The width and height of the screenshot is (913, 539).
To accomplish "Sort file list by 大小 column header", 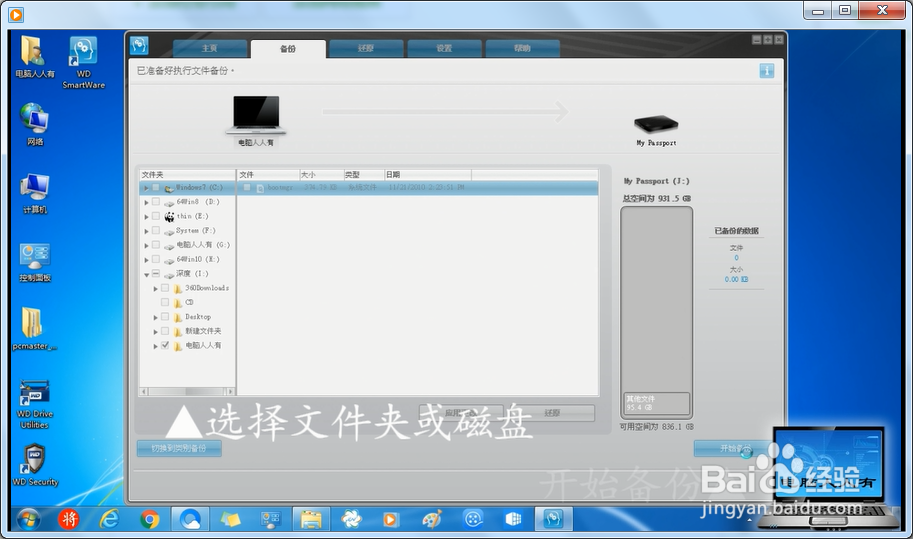I will (321, 175).
